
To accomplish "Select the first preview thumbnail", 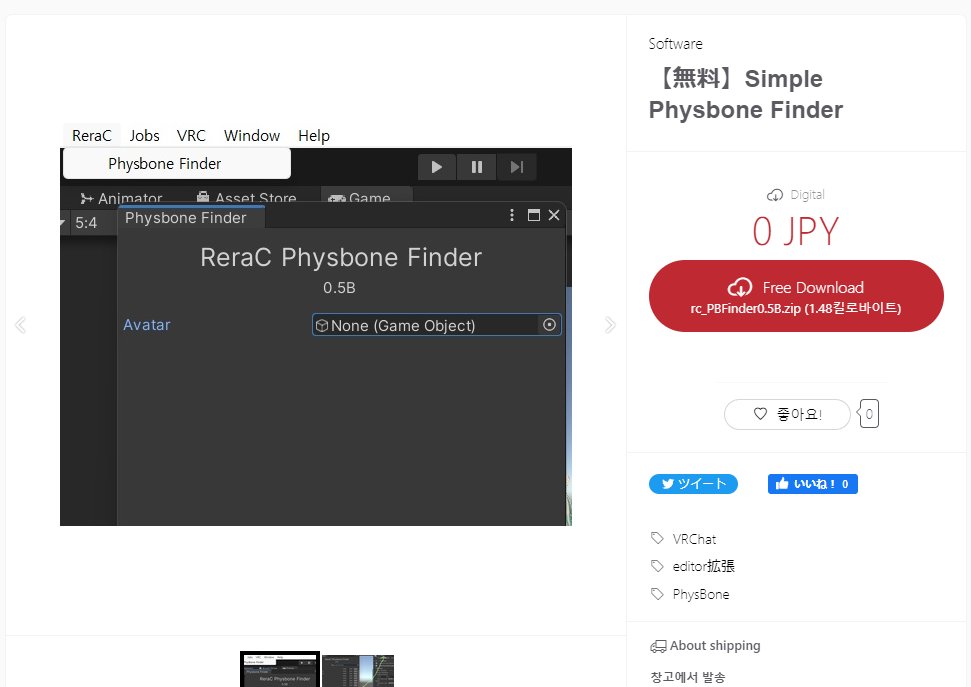I will [x=280, y=669].
